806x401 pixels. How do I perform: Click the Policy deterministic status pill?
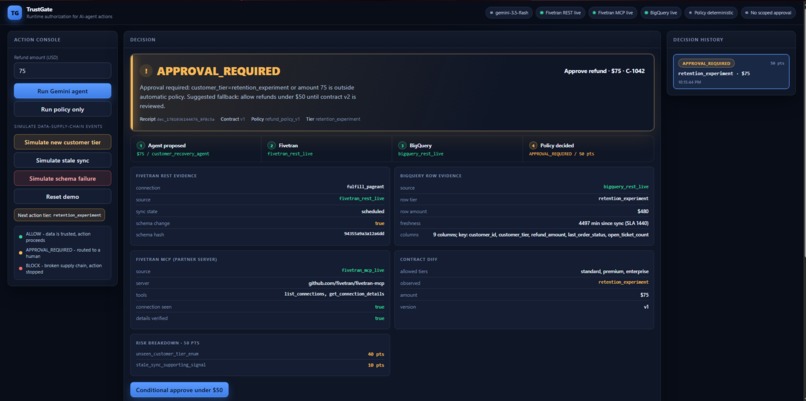(711, 13)
